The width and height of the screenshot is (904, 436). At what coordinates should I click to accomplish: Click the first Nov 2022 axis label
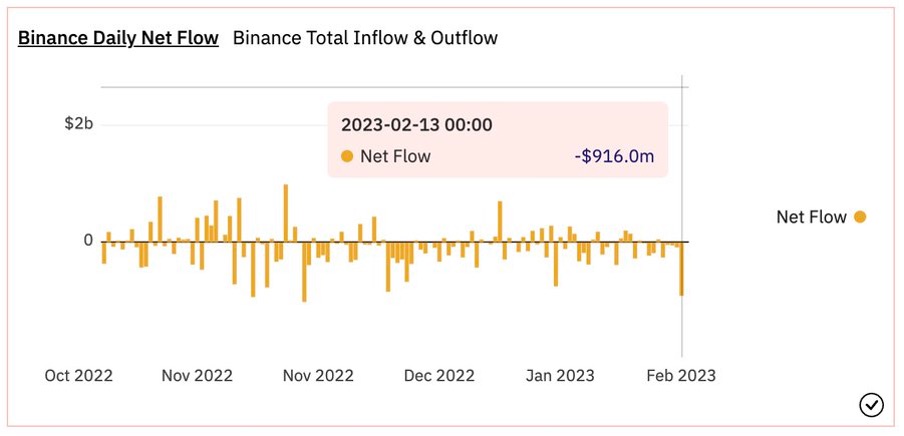coord(197,376)
